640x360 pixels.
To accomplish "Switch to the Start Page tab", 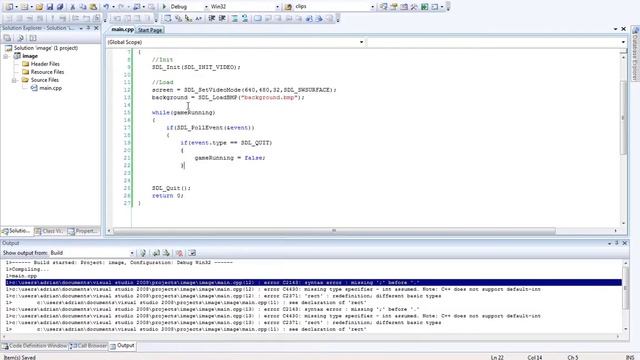I will pyautogui.click(x=150, y=30).
